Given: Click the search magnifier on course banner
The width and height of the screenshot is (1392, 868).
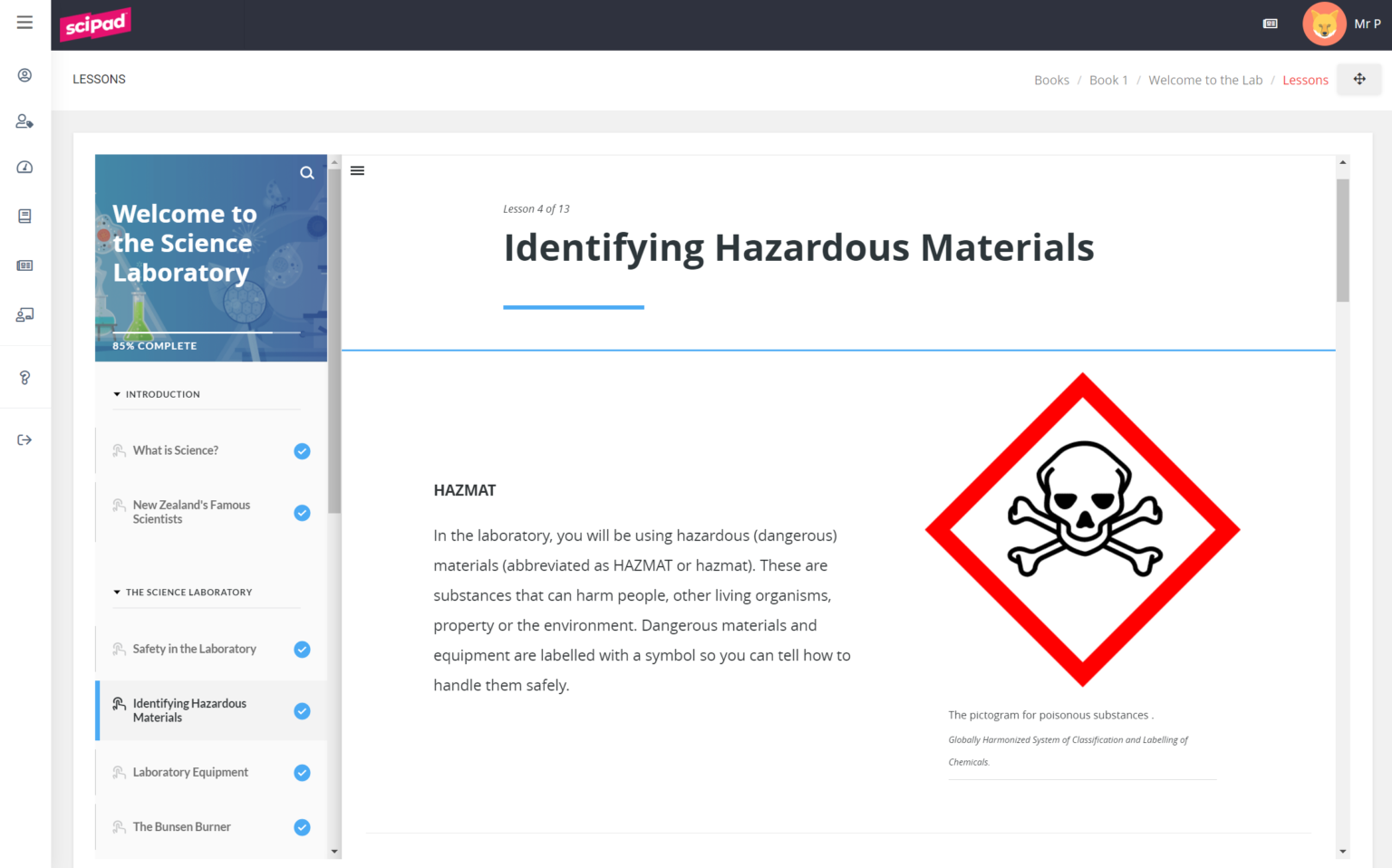Looking at the screenshot, I should click(307, 173).
